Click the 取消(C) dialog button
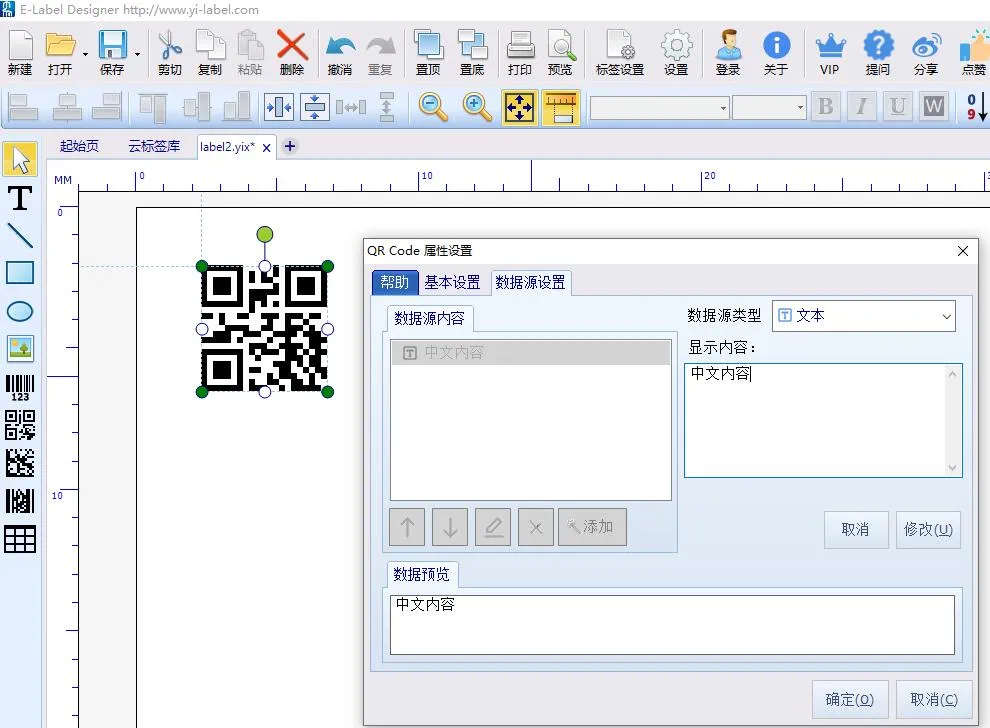The image size is (990, 728). tap(934, 700)
